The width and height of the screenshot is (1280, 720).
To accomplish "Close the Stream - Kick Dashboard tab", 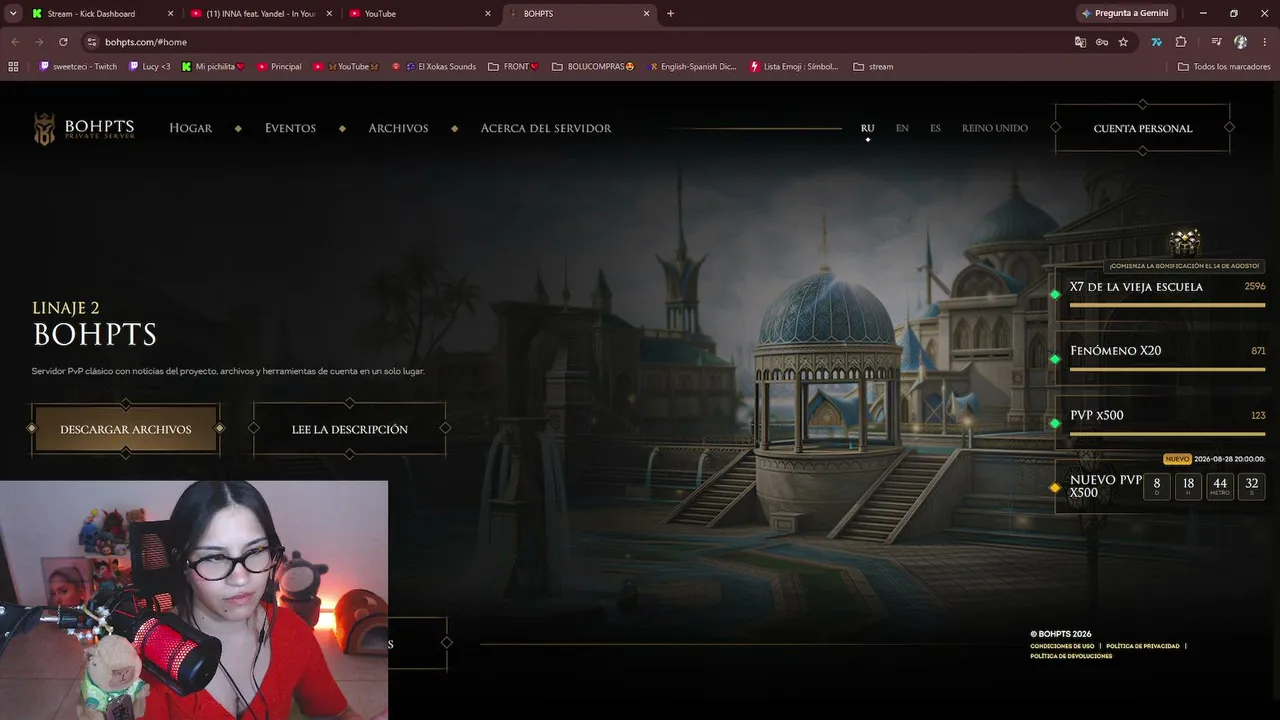I will (x=170, y=14).
